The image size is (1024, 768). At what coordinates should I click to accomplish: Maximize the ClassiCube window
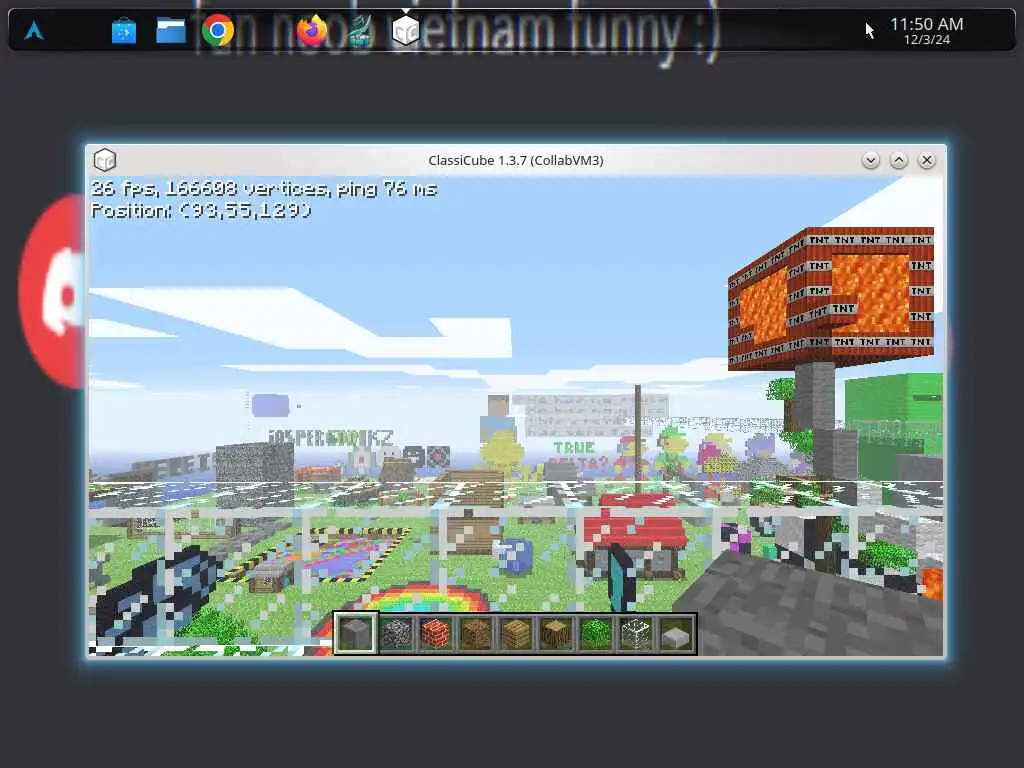click(x=899, y=160)
